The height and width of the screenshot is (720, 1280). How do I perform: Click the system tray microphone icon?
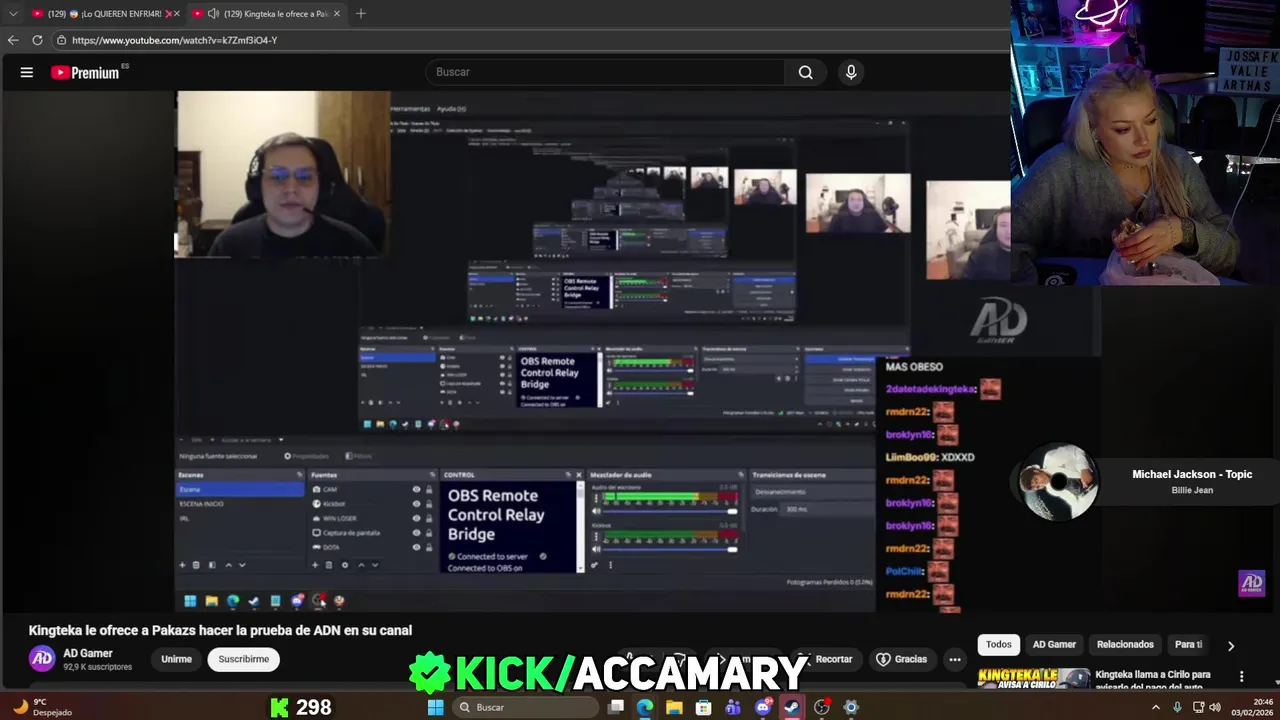(1177, 707)
